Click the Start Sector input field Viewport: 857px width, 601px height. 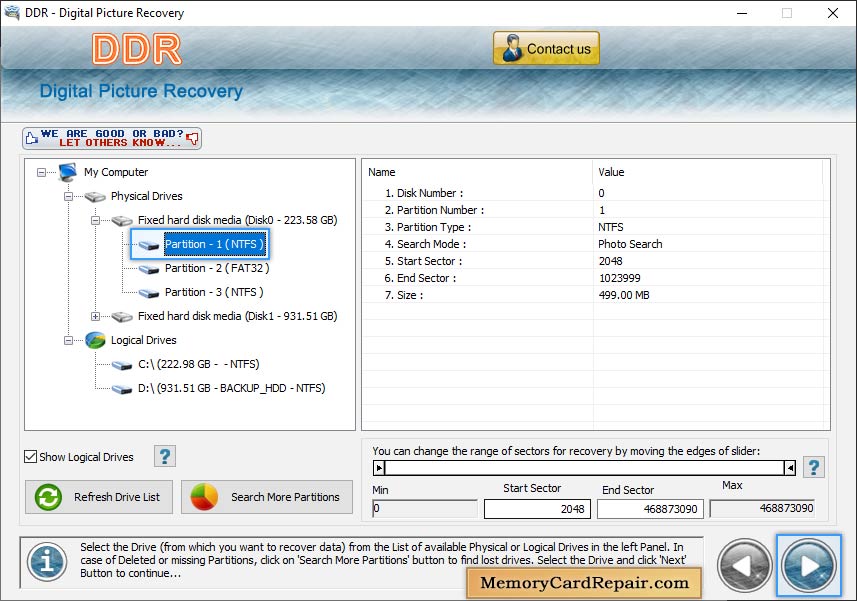click(537, 509)
